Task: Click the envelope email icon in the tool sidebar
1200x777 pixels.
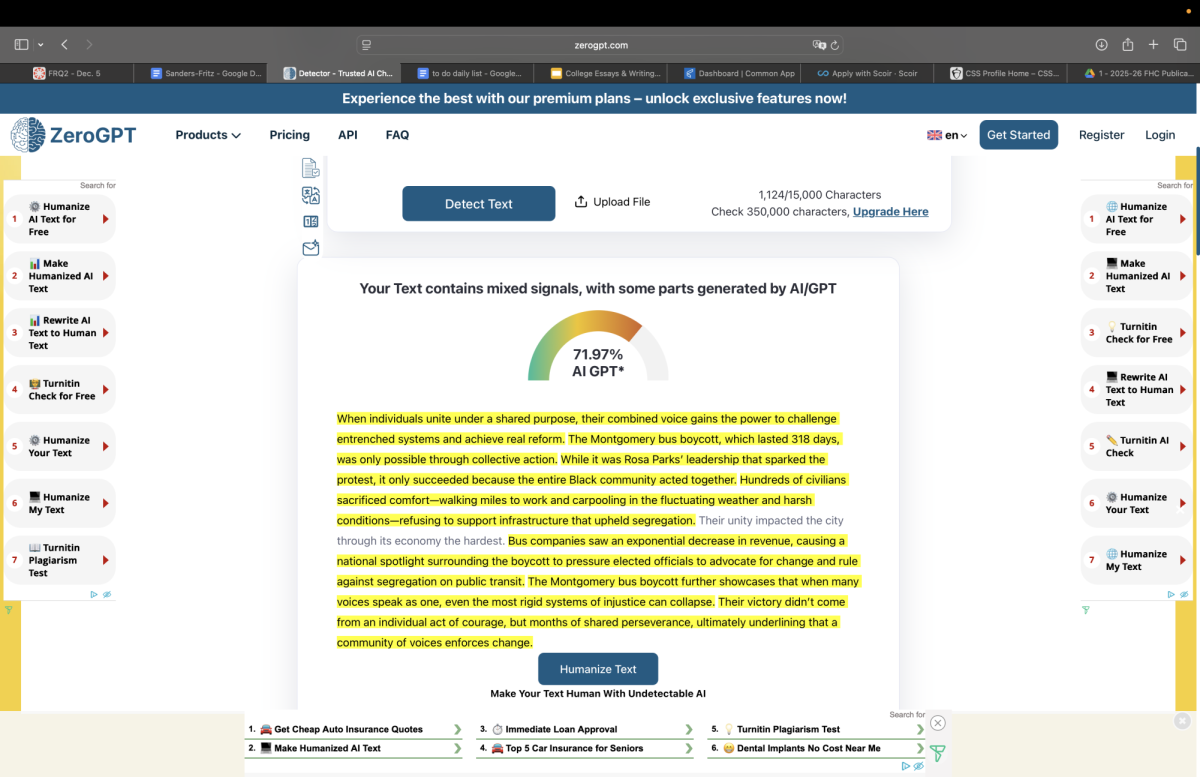Action: [x=311, y=248]
